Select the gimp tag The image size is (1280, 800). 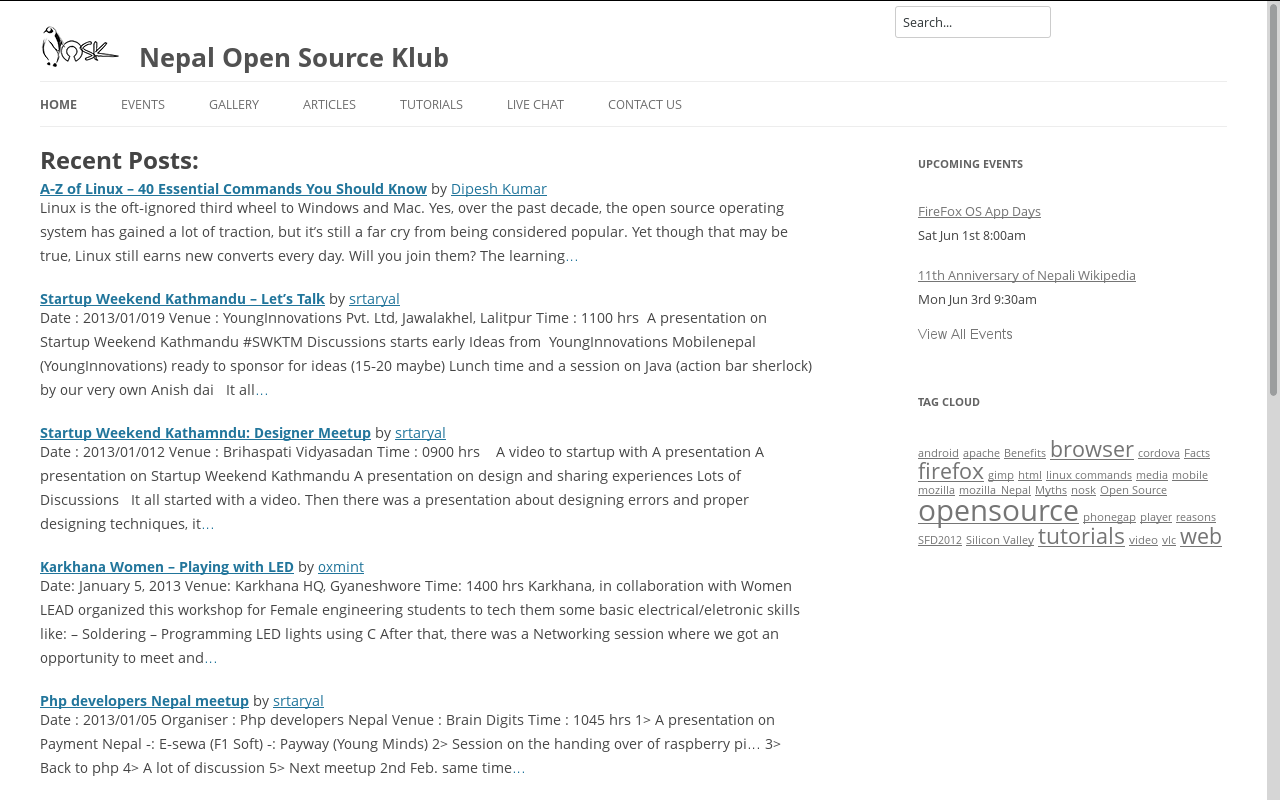(1001, 475)
